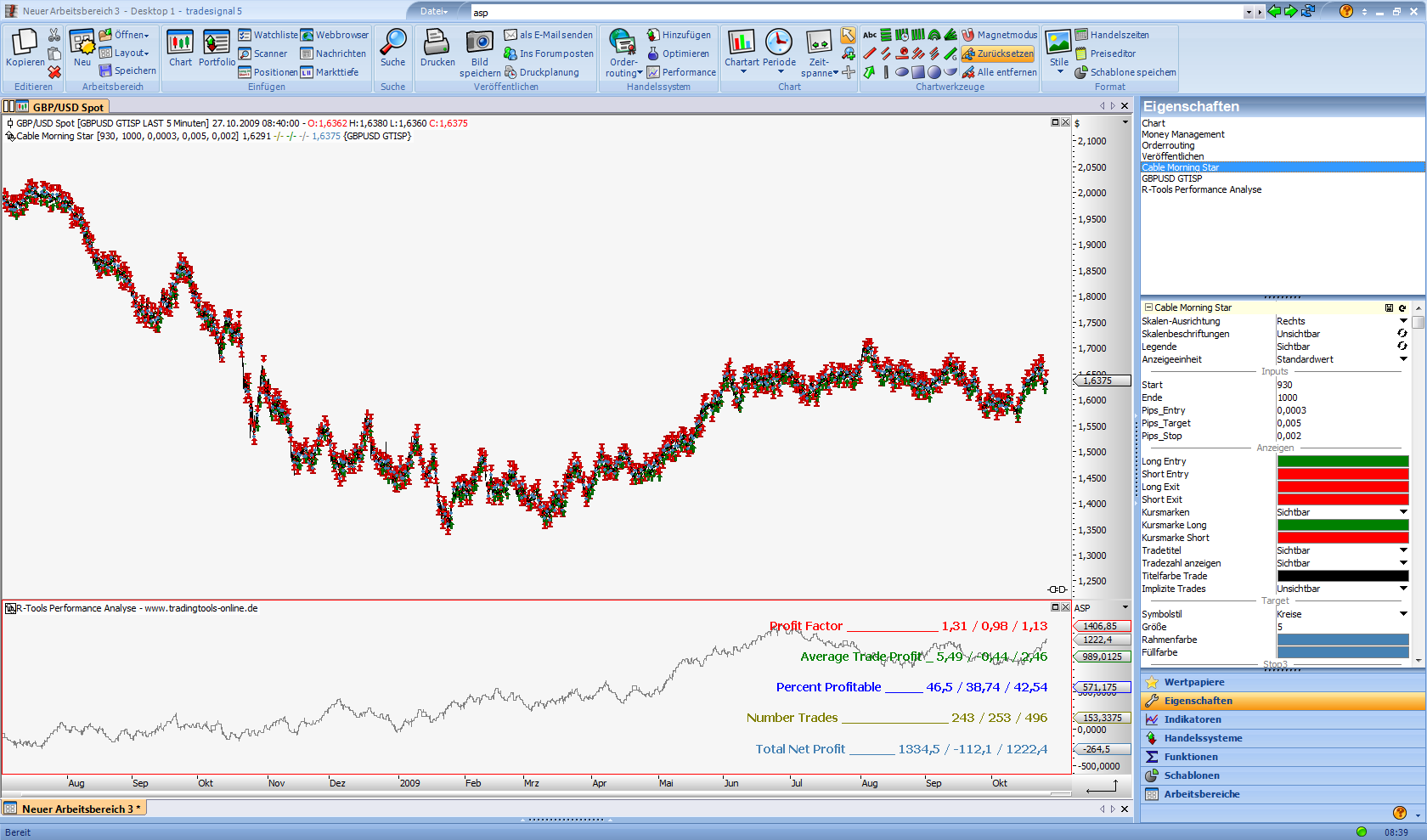Viewport: 1427px width, 840px height.
Task: Toggle Magnetmodus on
Action: 999,35
